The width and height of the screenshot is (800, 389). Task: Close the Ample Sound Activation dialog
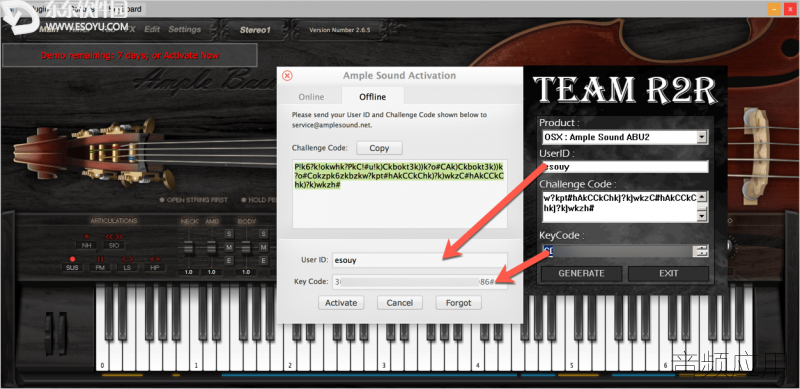[287, 76]
